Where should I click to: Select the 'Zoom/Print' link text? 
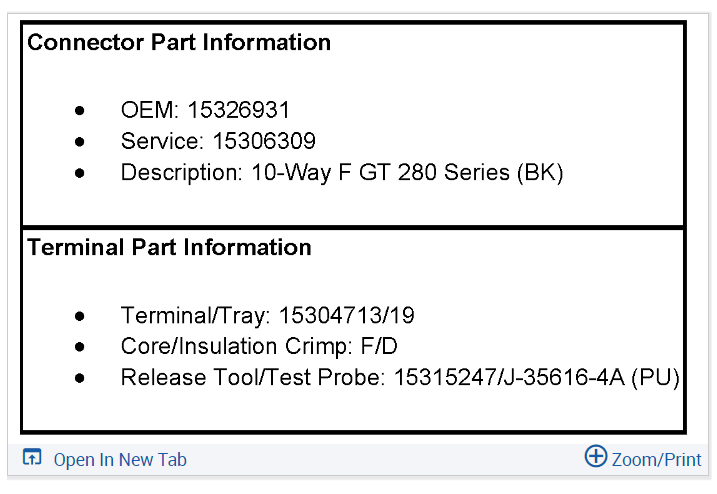pos(657,460)
